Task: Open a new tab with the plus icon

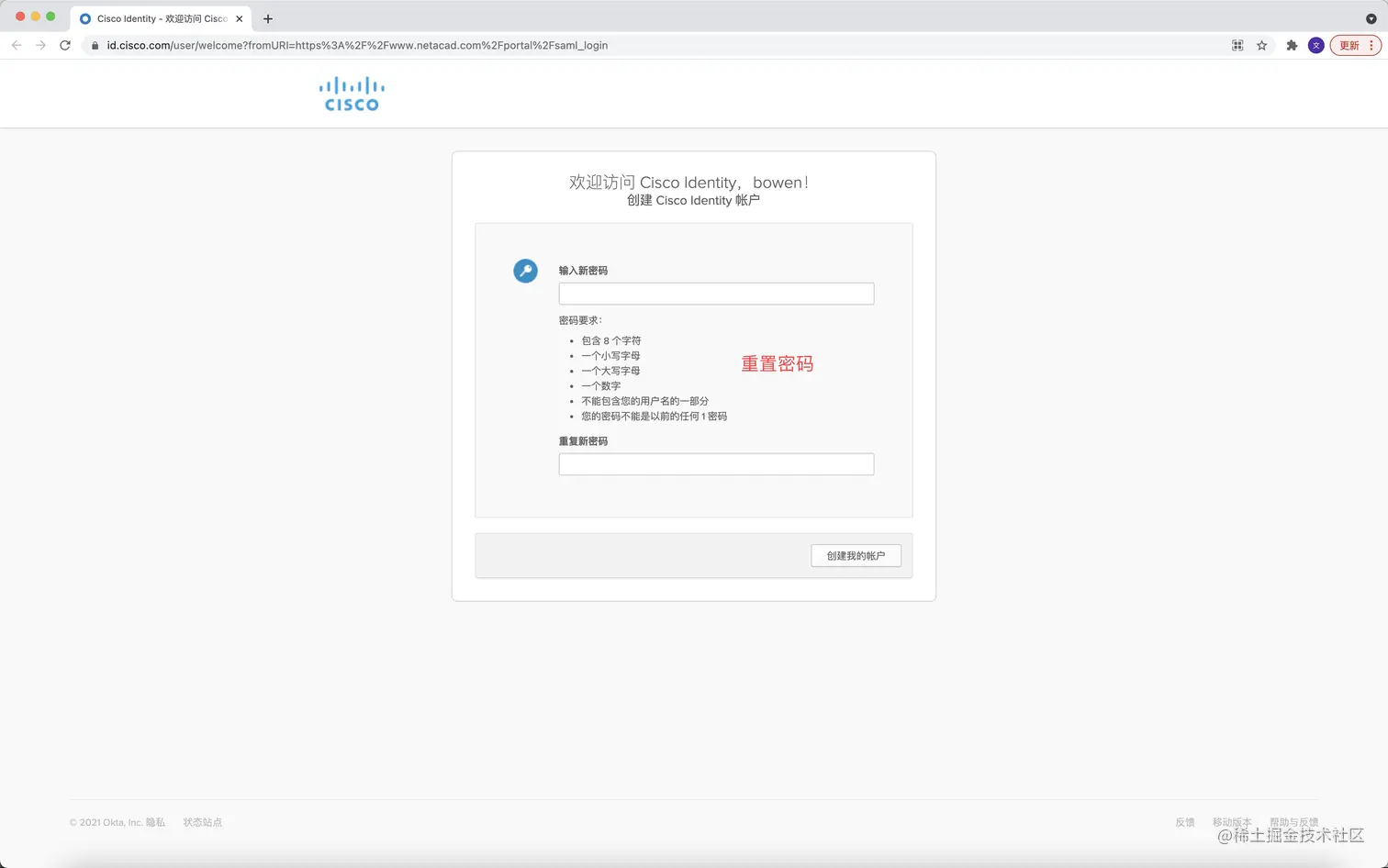Action: click(x=268, y=18)
